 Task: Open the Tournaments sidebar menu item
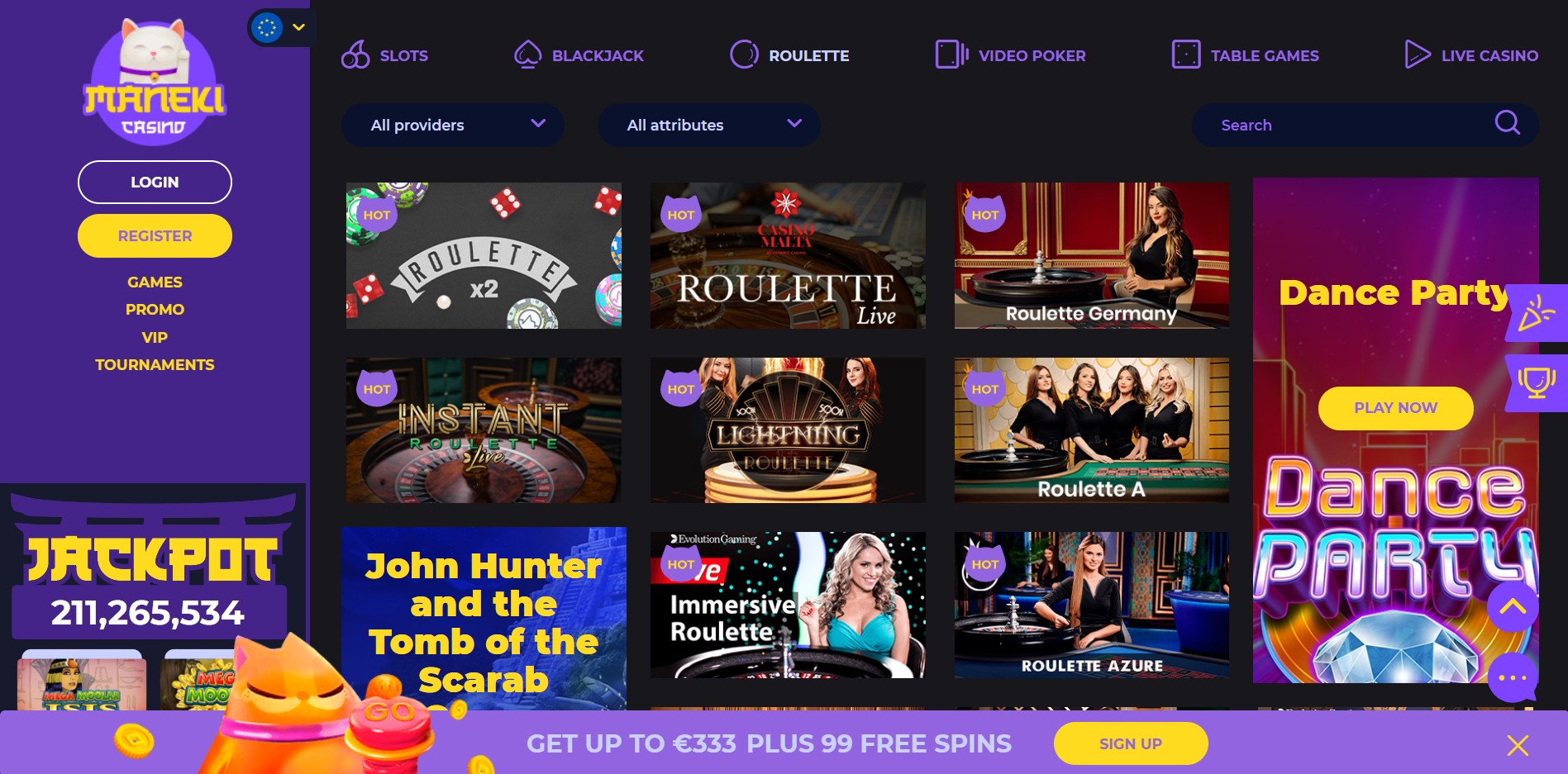(155, 364)
